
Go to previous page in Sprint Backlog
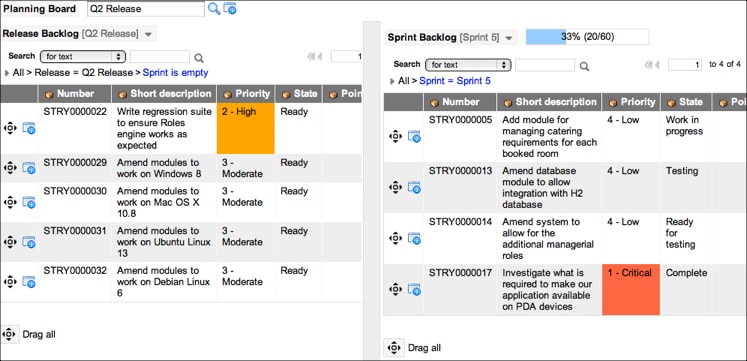click(x=656, y=65)
